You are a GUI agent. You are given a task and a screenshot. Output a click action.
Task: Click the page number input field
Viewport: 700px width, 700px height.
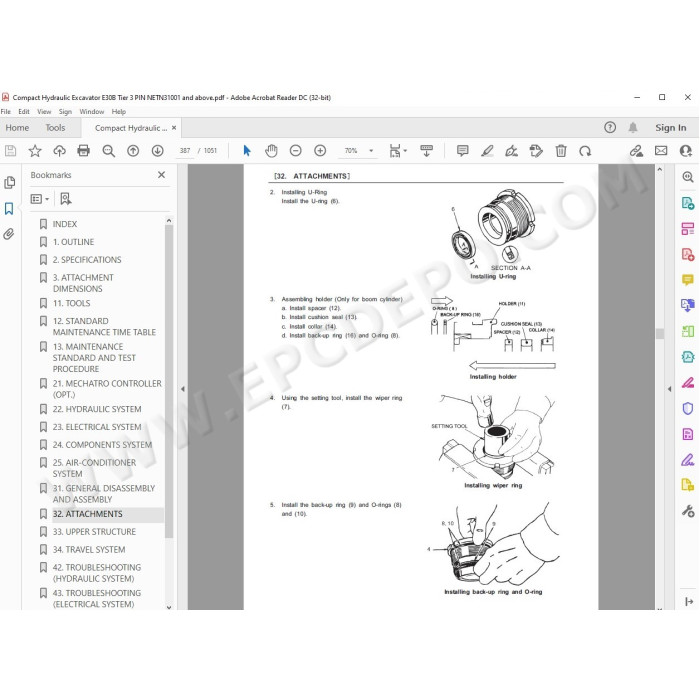point(184,151)
